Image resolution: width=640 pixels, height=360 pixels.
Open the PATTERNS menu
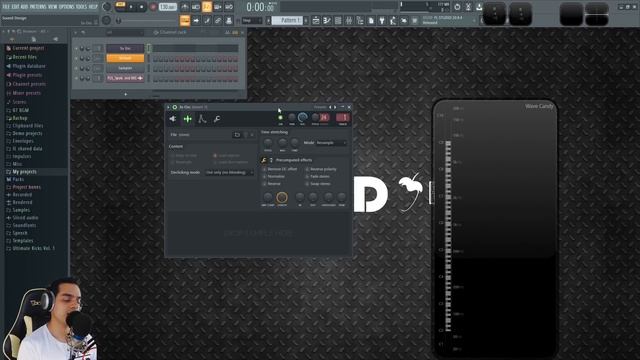[38, 7]
